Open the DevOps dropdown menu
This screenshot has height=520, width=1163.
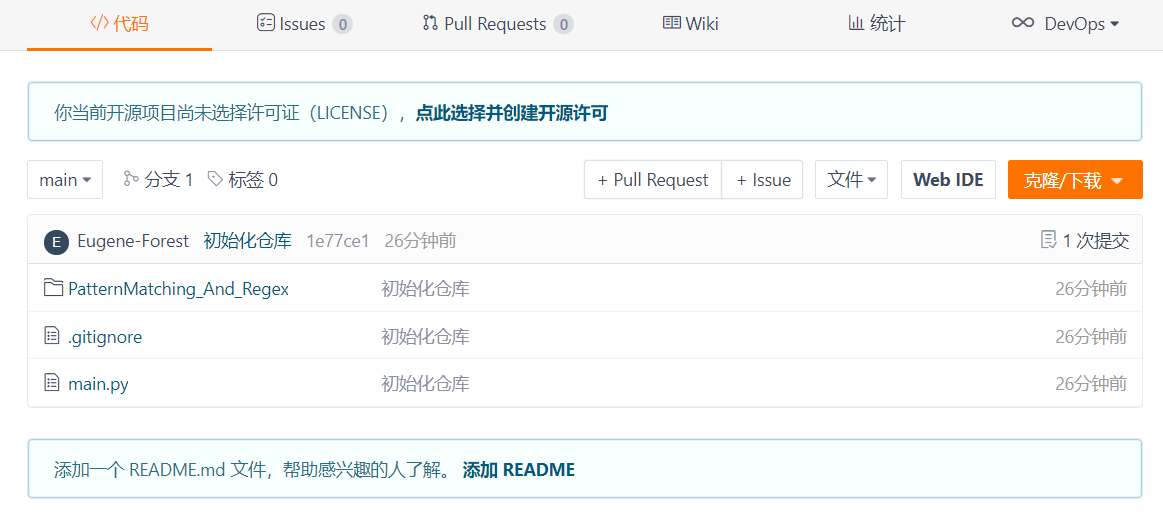click(1065, 24)
